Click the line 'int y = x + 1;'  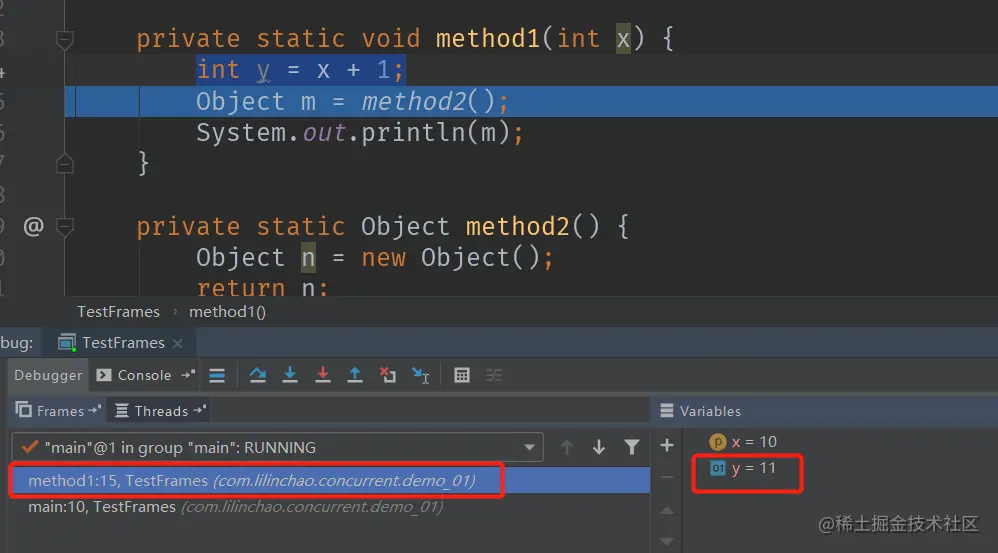pyautogui.click(x=300, y=70)
